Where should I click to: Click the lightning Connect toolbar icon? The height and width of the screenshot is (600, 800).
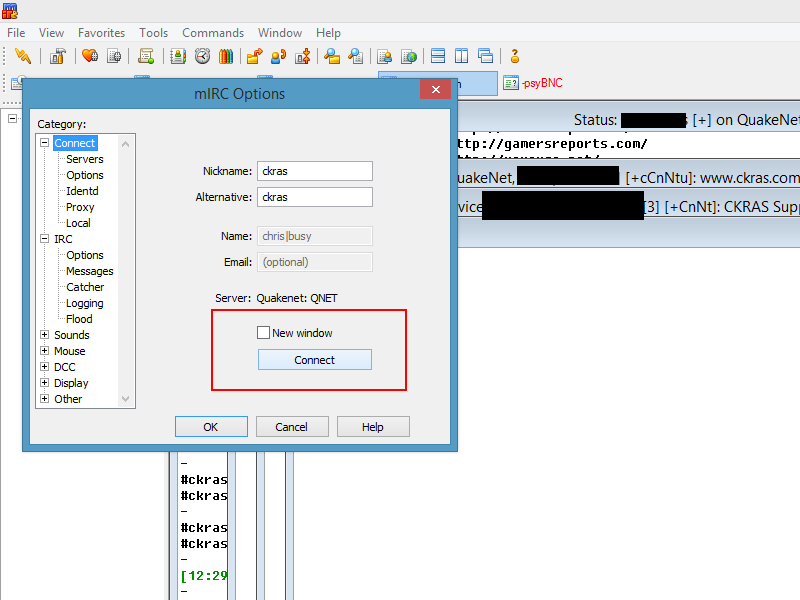tap(22, 56)
